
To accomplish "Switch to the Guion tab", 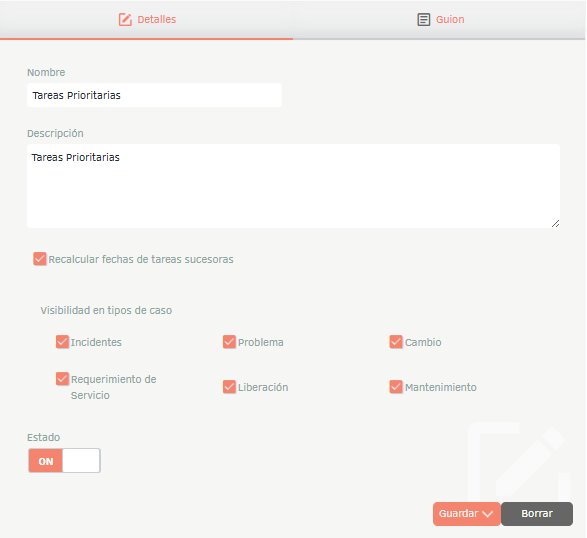I will click(x=440, y=19).
